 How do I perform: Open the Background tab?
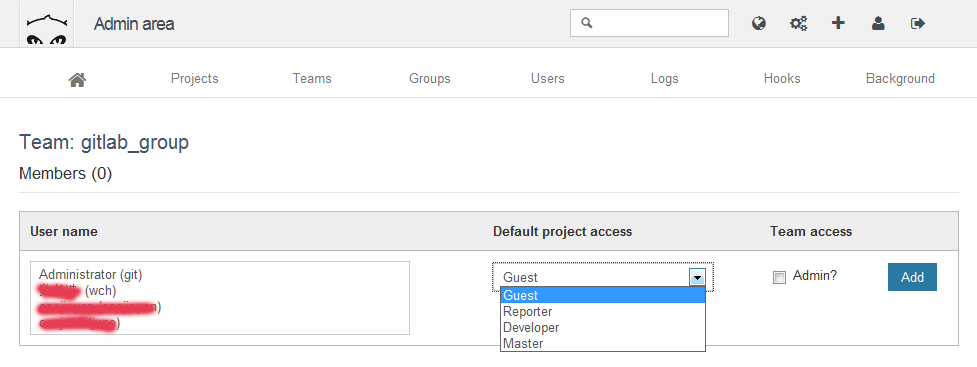(900, 79)
